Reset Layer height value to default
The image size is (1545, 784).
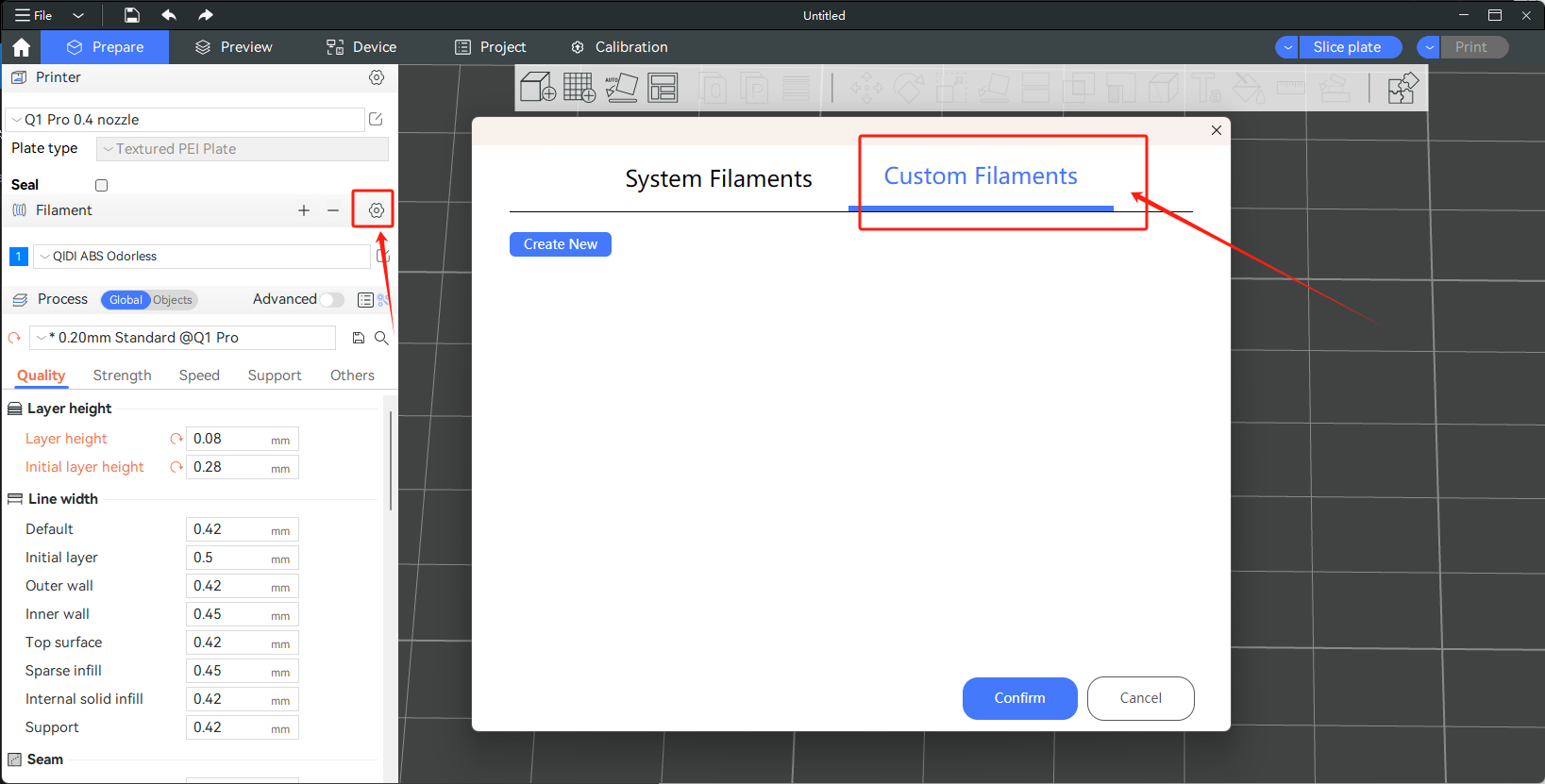tap(176, 439)
